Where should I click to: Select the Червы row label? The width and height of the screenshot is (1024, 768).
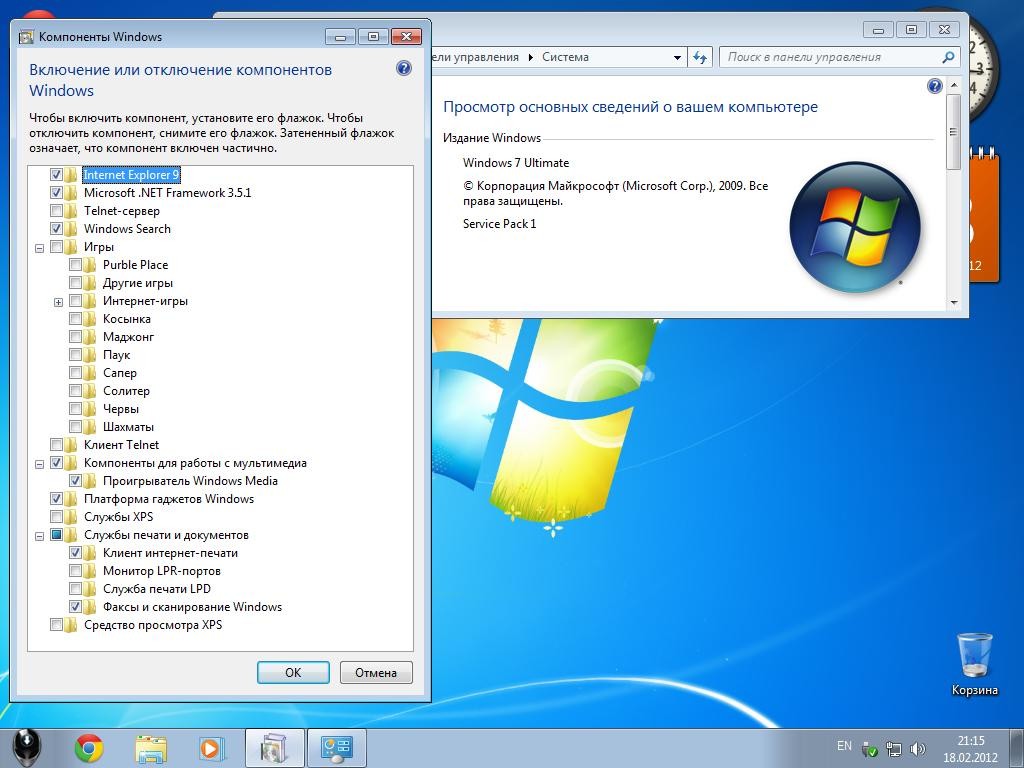pos(121,409)
